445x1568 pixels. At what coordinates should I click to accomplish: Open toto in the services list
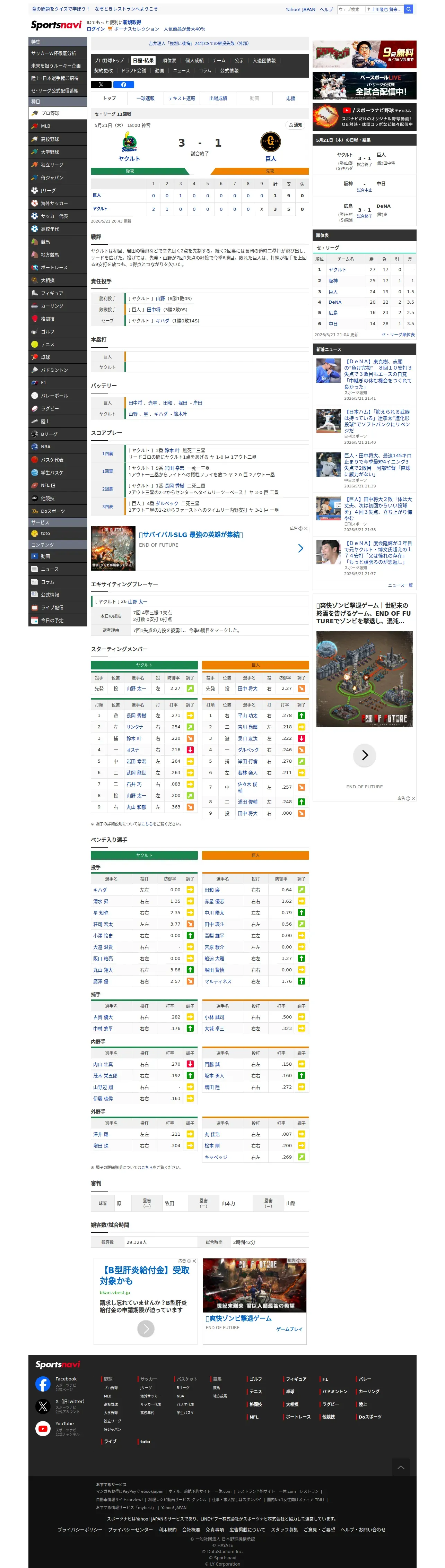[x=58, y=533]
